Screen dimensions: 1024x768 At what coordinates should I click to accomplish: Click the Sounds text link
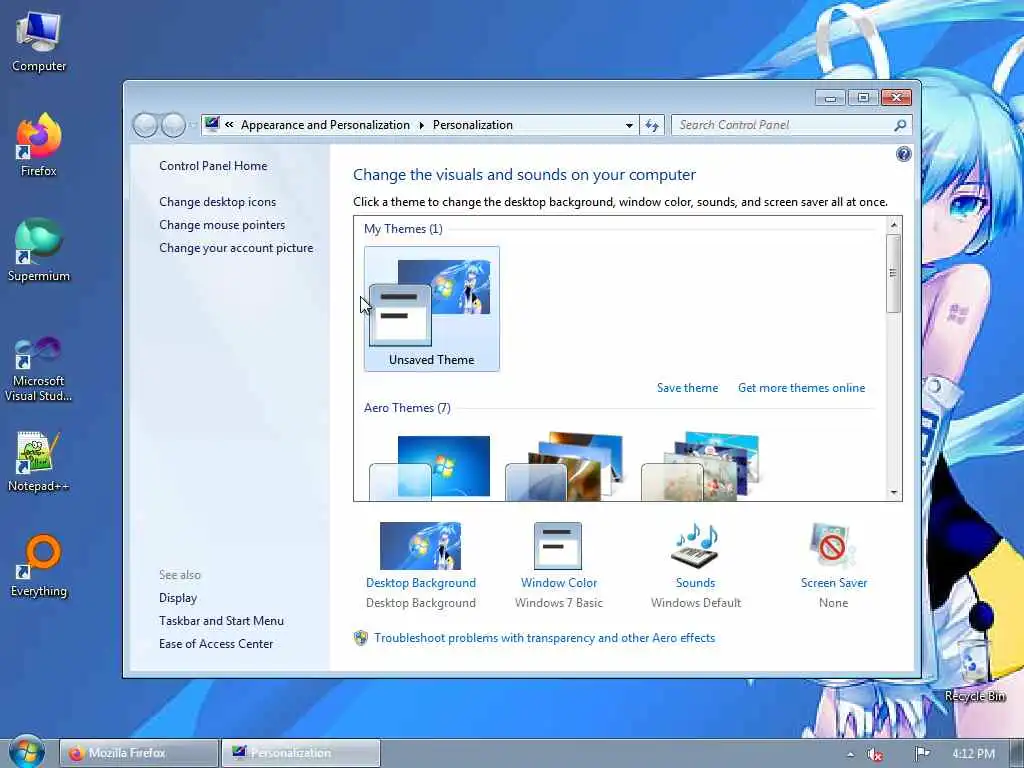click(696, 583)
